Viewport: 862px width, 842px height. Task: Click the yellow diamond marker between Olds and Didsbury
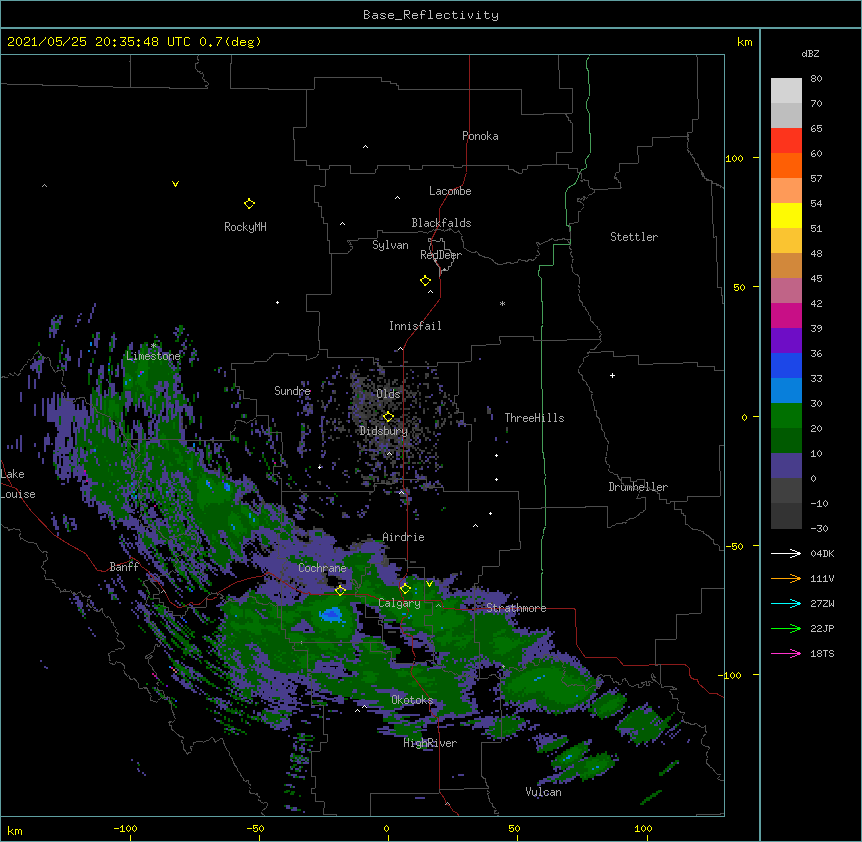tap(388, 417)
